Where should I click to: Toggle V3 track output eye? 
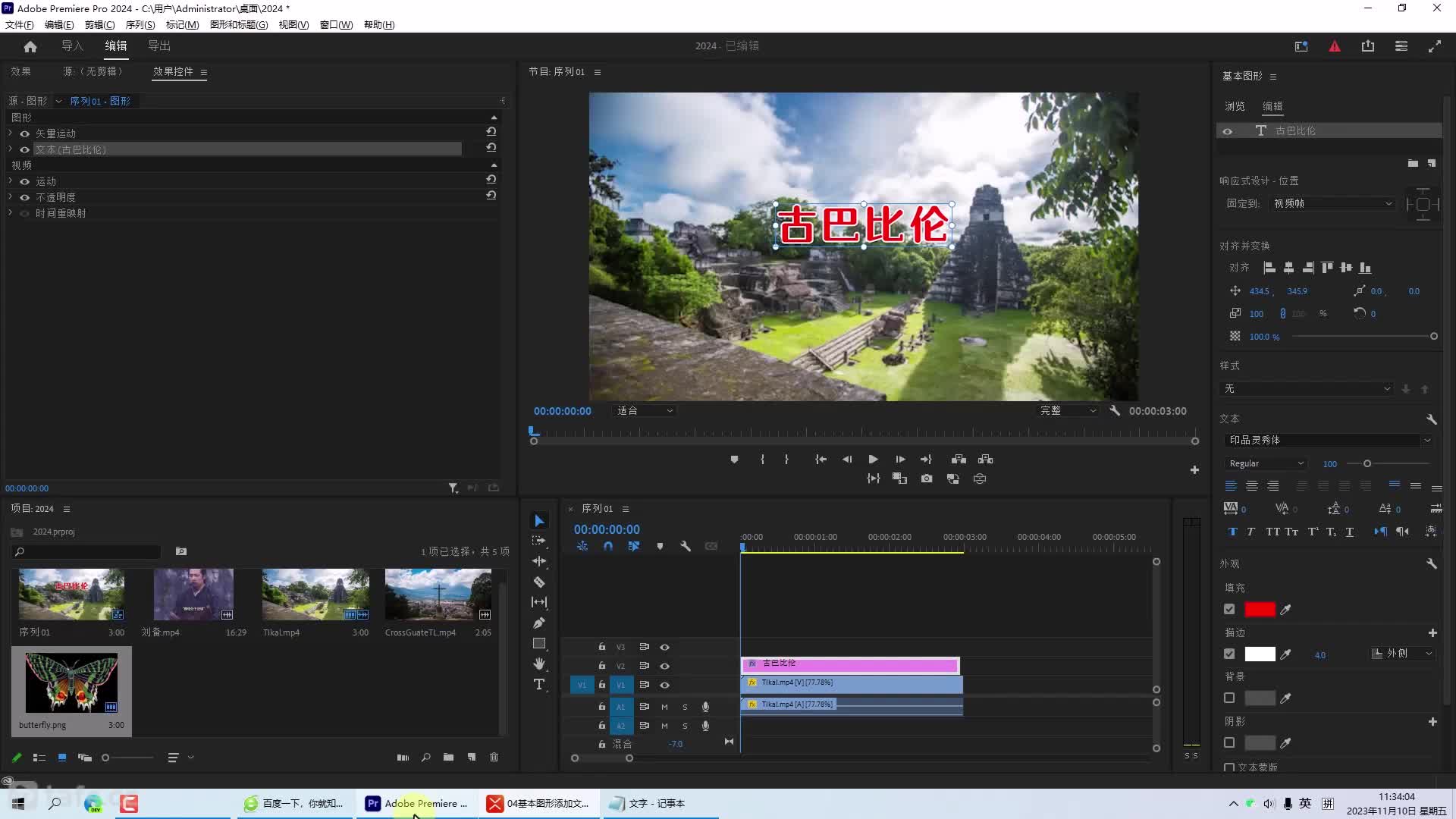[x=664, y=647]
